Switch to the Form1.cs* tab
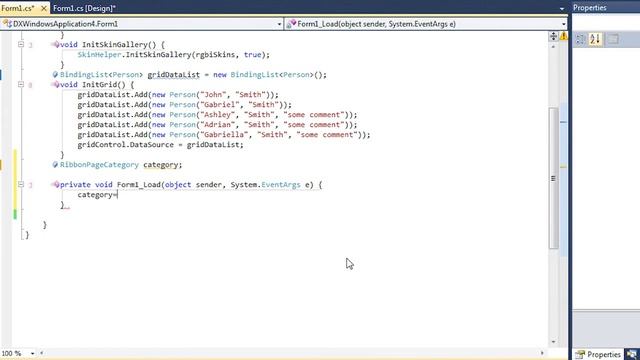The height and width of the screenshot is (360, 640). [18, 8]
